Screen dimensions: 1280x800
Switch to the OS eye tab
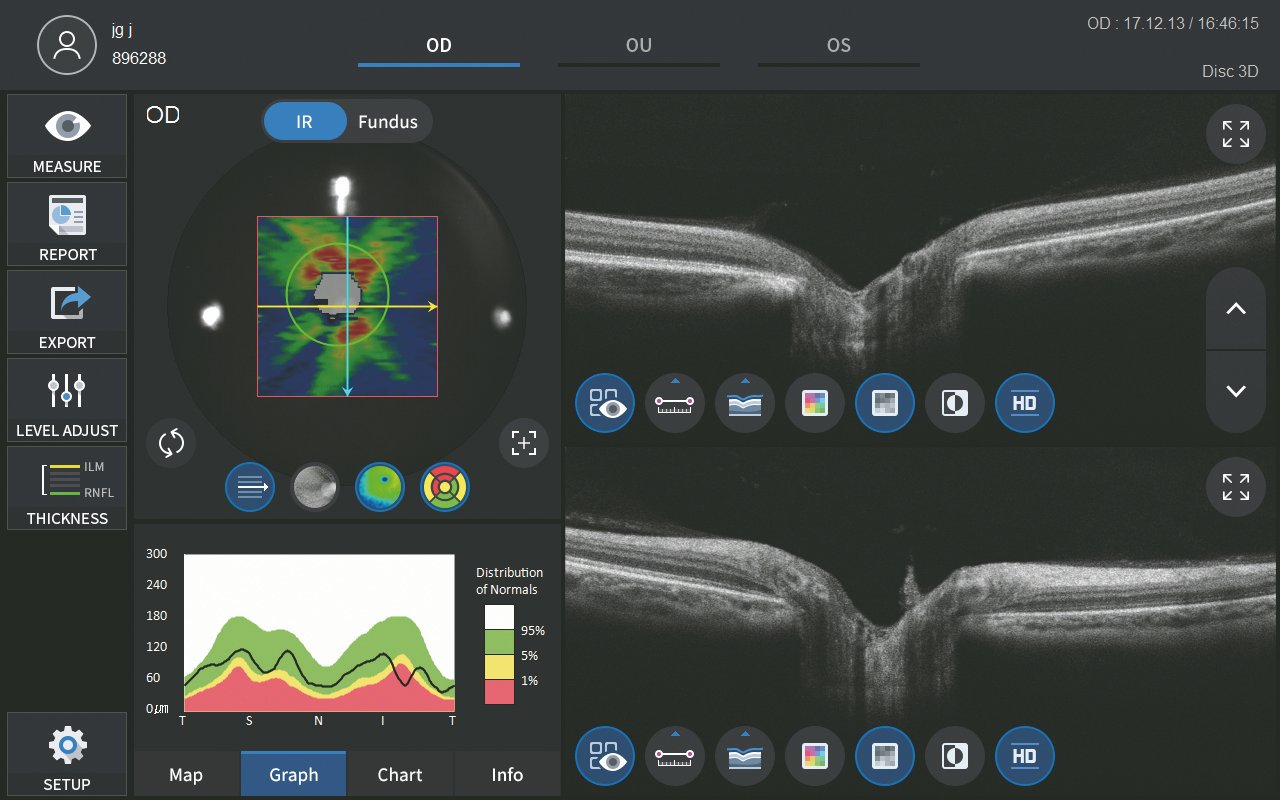838,46
